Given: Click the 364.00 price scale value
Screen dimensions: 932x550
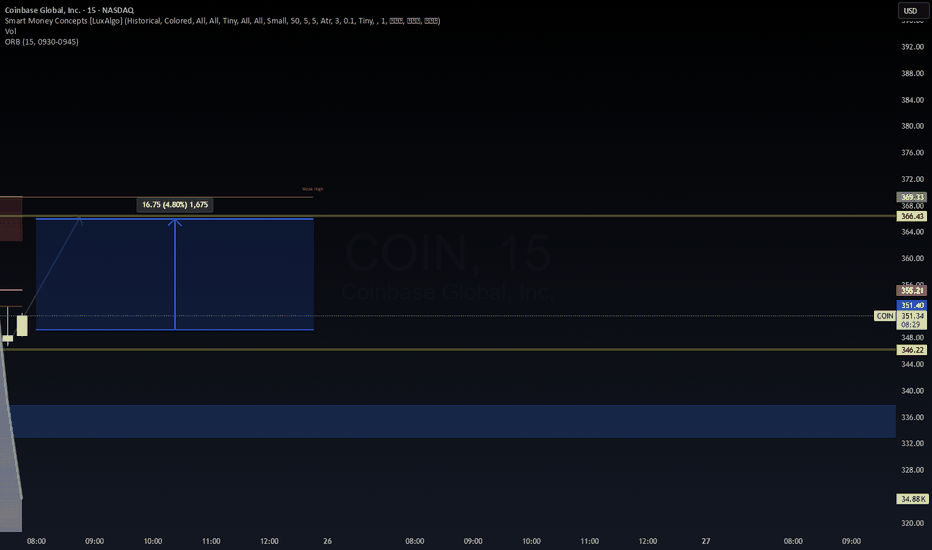Looking at the screenshot, I should point(912,232).
